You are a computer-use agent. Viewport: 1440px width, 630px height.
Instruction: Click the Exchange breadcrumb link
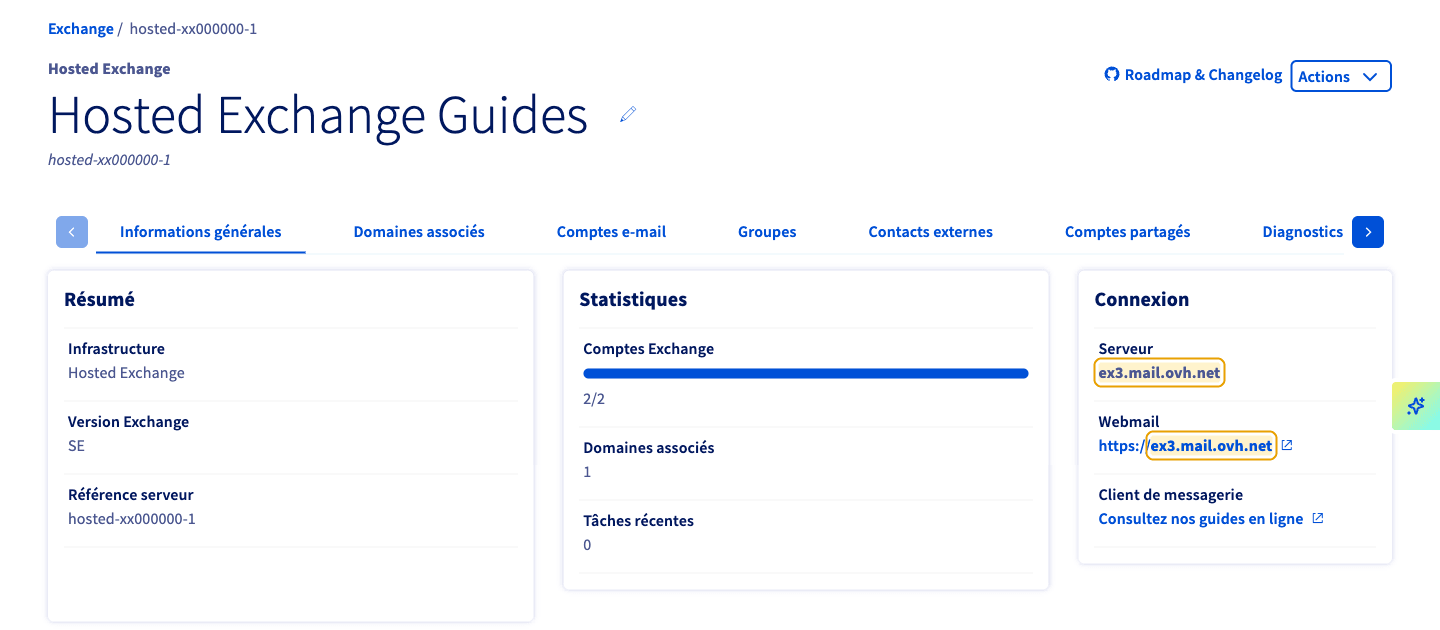tap(81, 29)
